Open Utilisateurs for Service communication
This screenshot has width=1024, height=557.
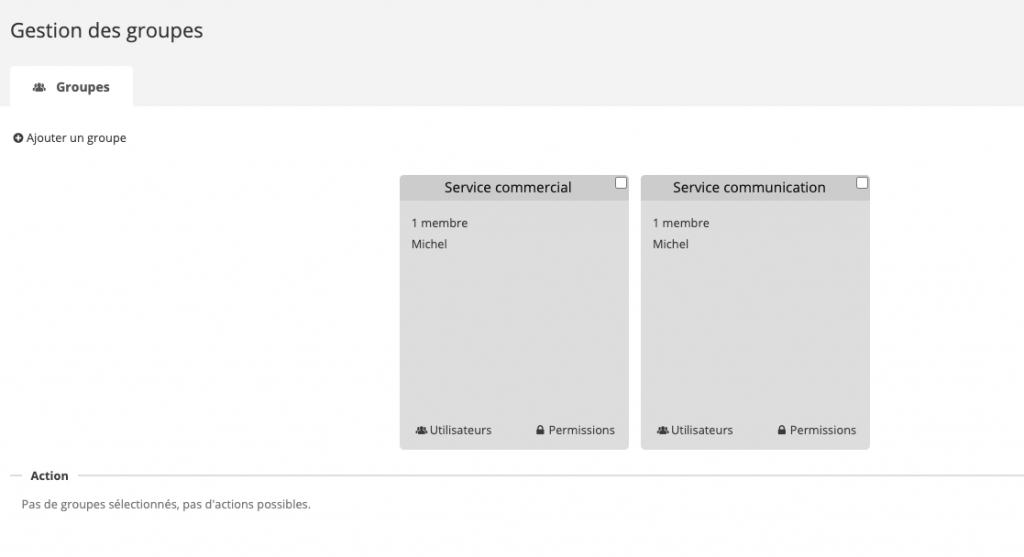click(x=701, y=430)
